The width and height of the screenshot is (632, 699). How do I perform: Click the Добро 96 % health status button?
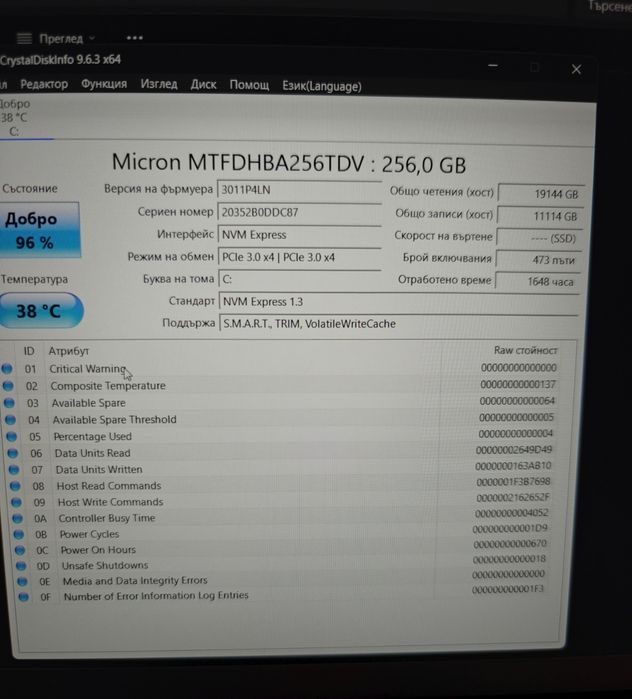click(39, 230)
